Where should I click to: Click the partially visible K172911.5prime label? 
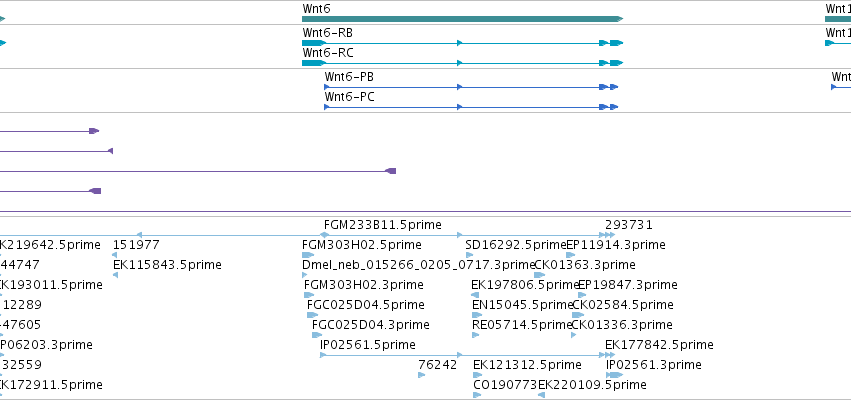pyautogui.click(x=51, y=385)
